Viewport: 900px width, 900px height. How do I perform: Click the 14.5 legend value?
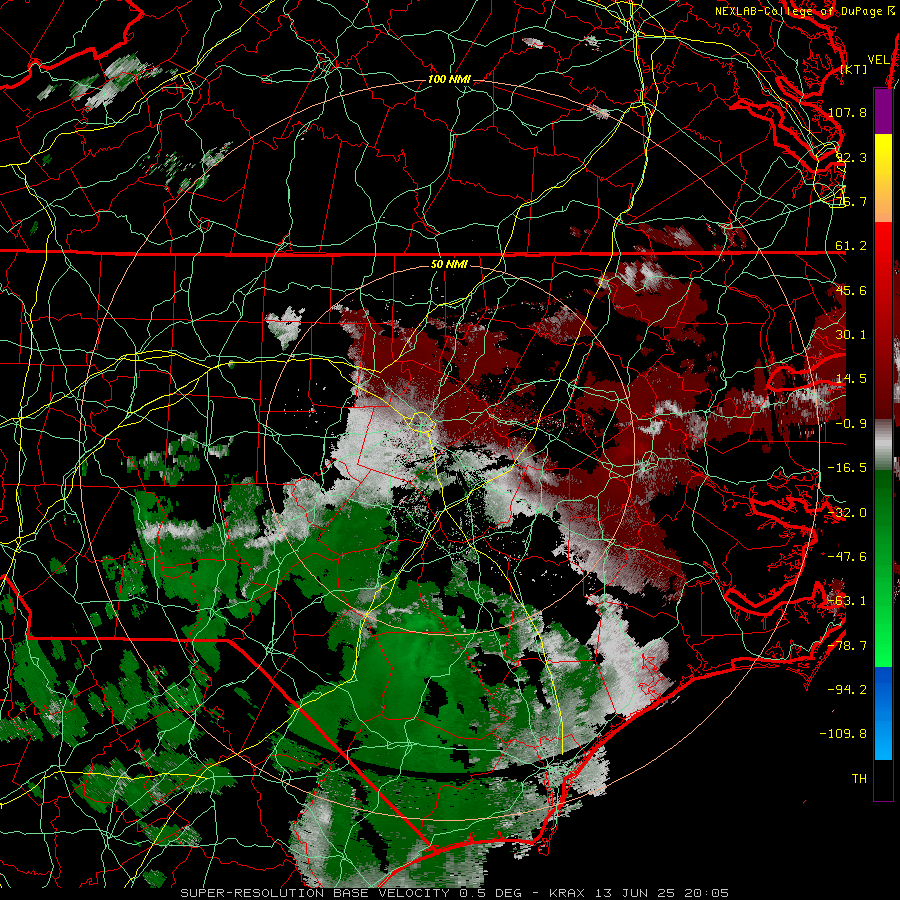(x=851, y=379)
